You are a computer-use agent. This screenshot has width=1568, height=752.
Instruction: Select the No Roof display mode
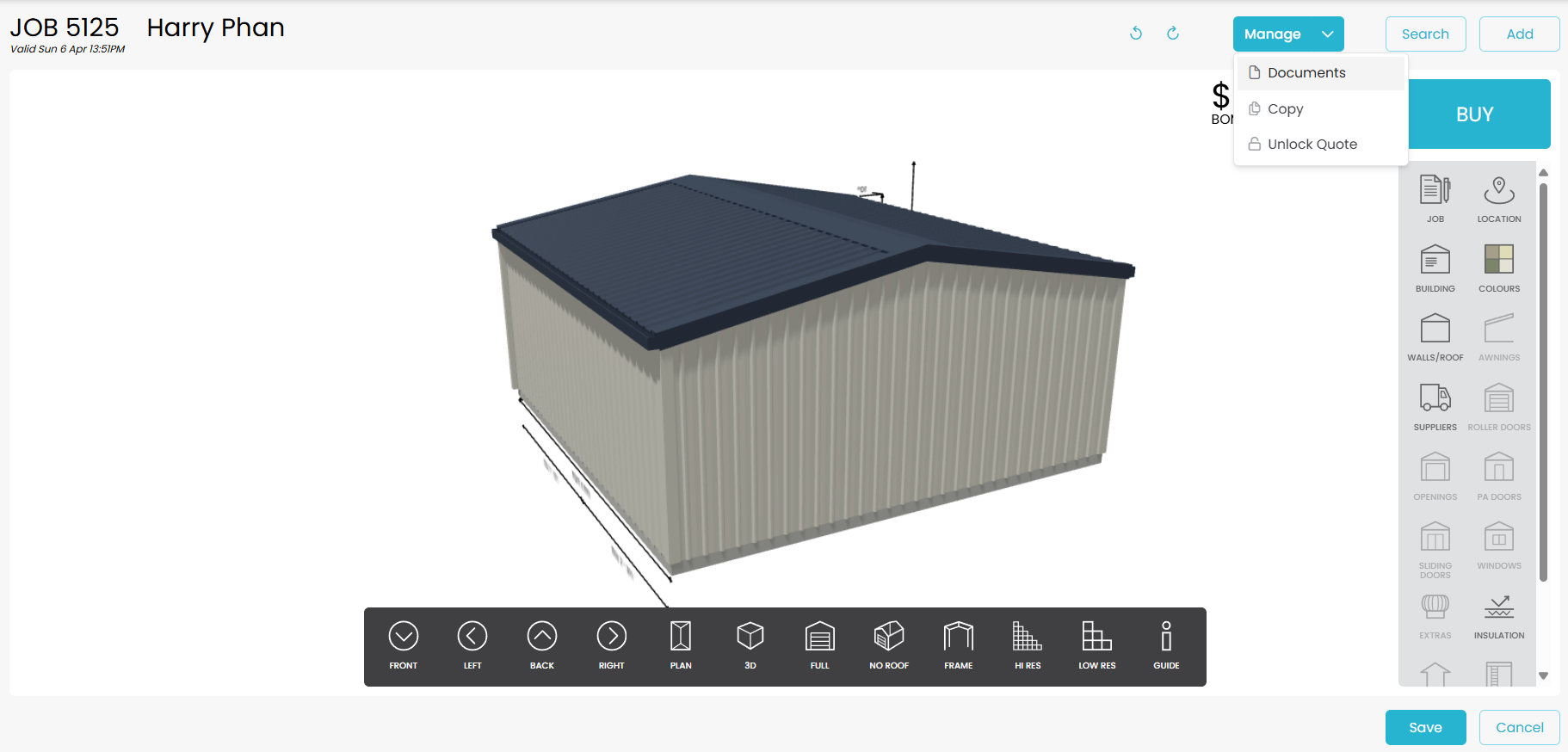click(888, 645)
